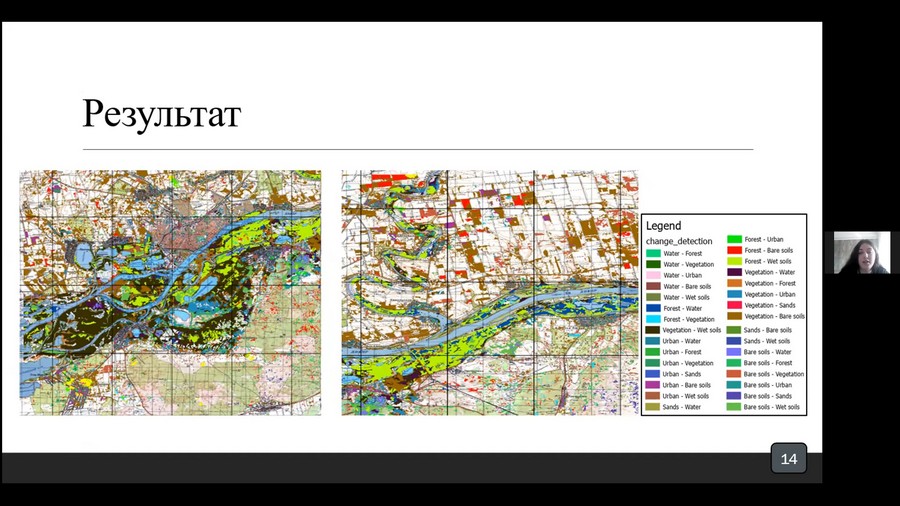This screenshot has height=506, width=900.
Task: Click the slide number 14 badge
Action: 788,459
